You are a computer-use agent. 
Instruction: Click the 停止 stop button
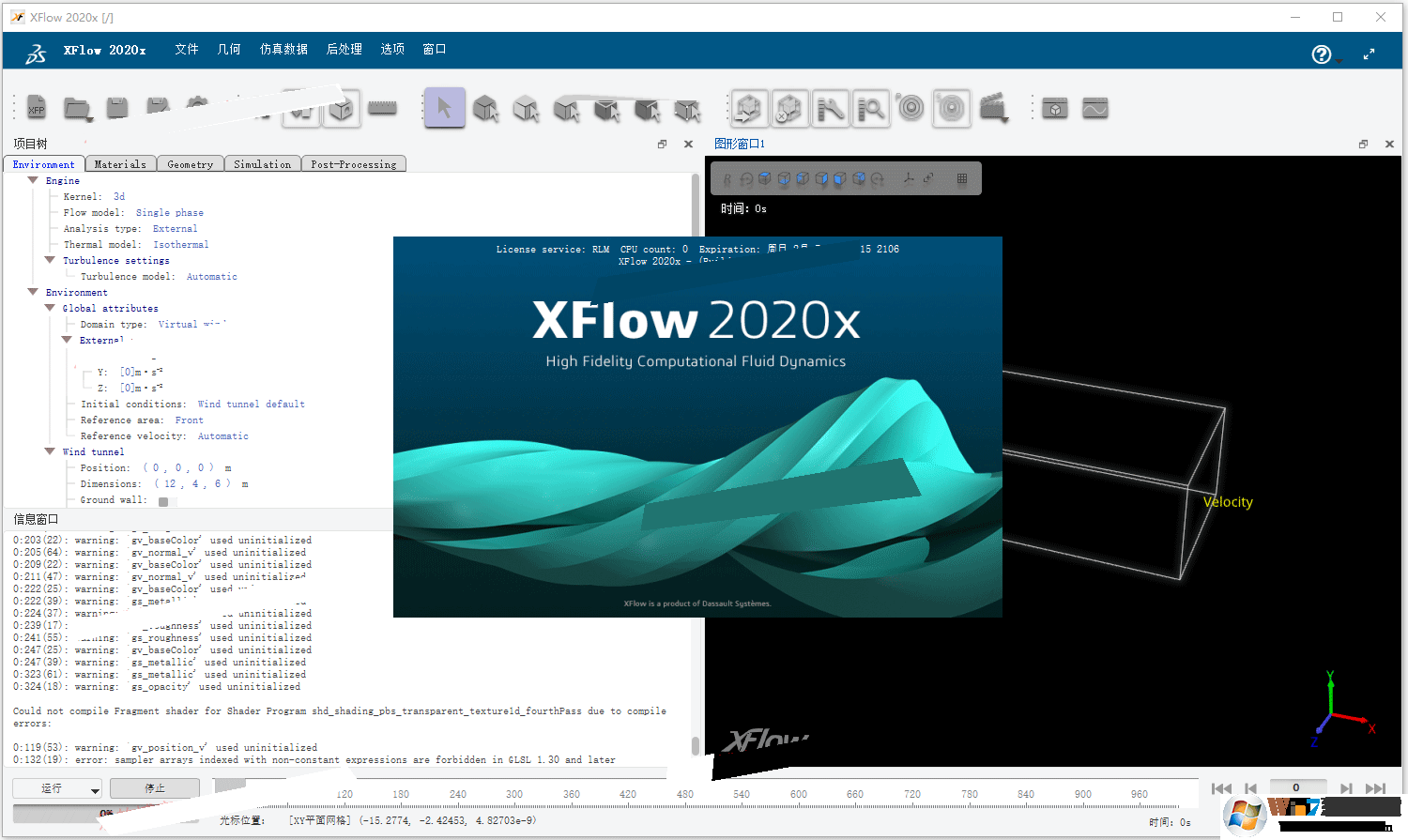[x=155, y=788]
